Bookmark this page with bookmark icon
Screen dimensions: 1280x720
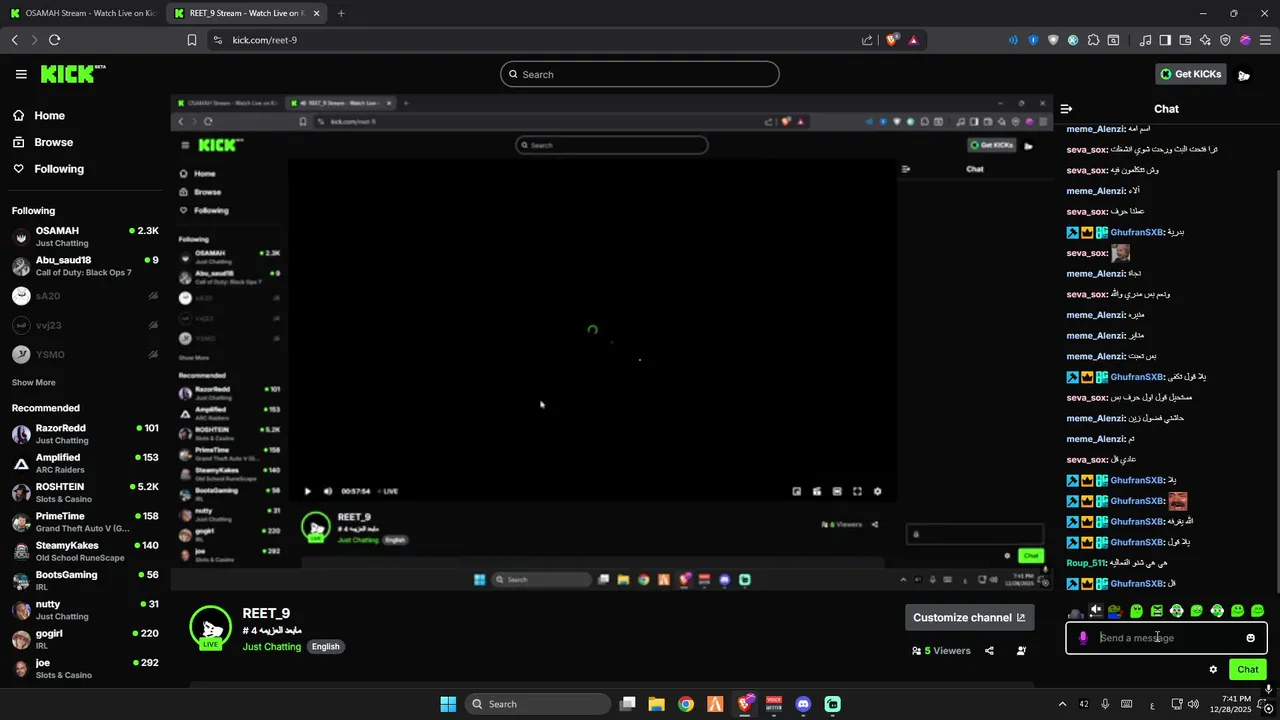[192, 40]
